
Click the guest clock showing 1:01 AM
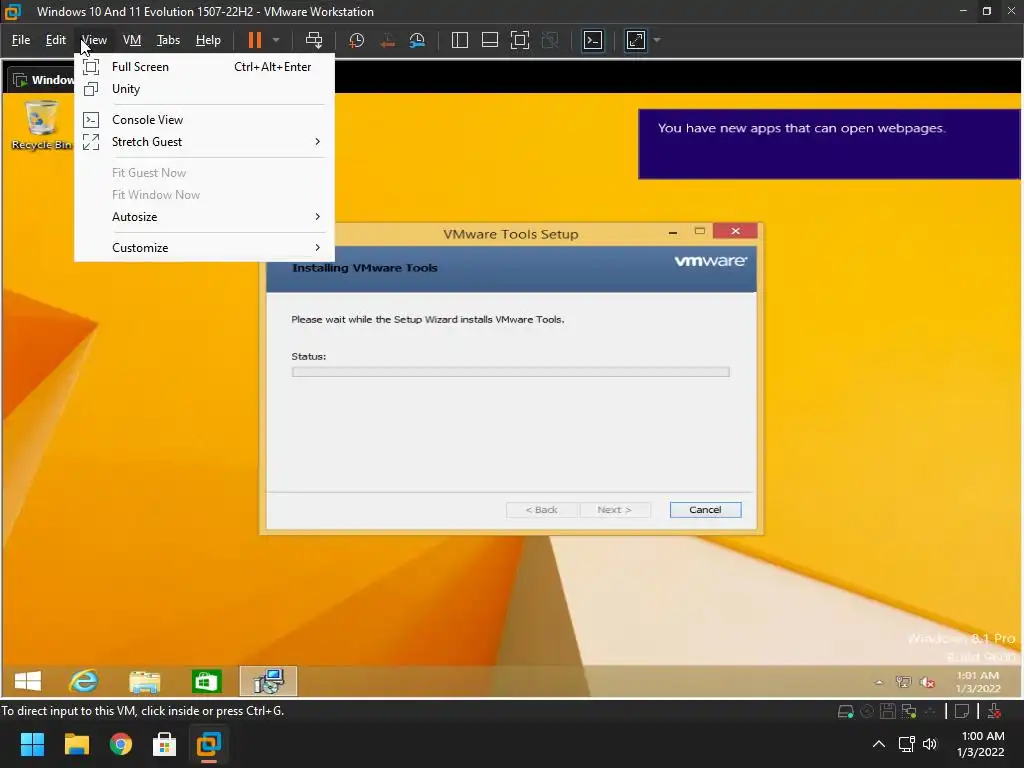pyautogui.click(x=978, y=682)
